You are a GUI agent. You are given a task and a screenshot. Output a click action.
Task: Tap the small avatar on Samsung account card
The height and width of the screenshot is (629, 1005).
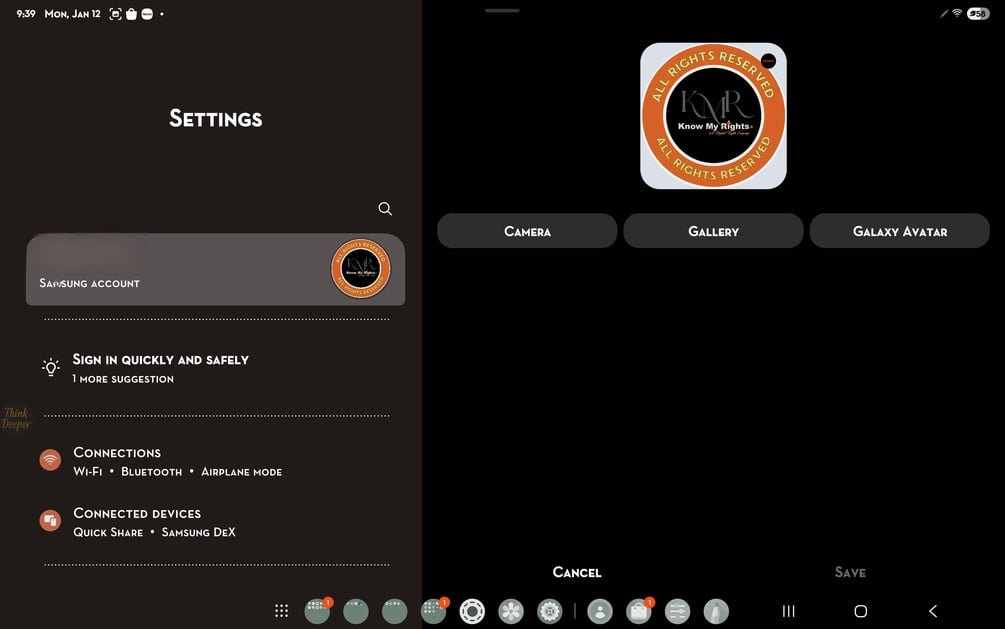click(361, 269)
